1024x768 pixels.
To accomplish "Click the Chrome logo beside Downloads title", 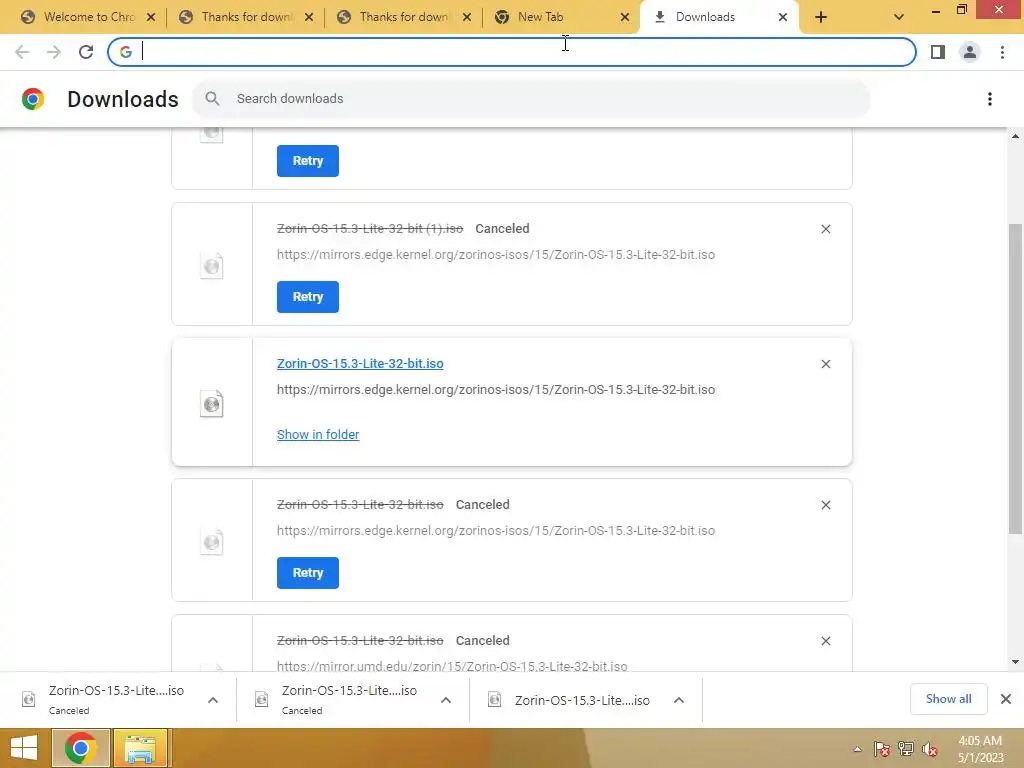I will point(33,99).
